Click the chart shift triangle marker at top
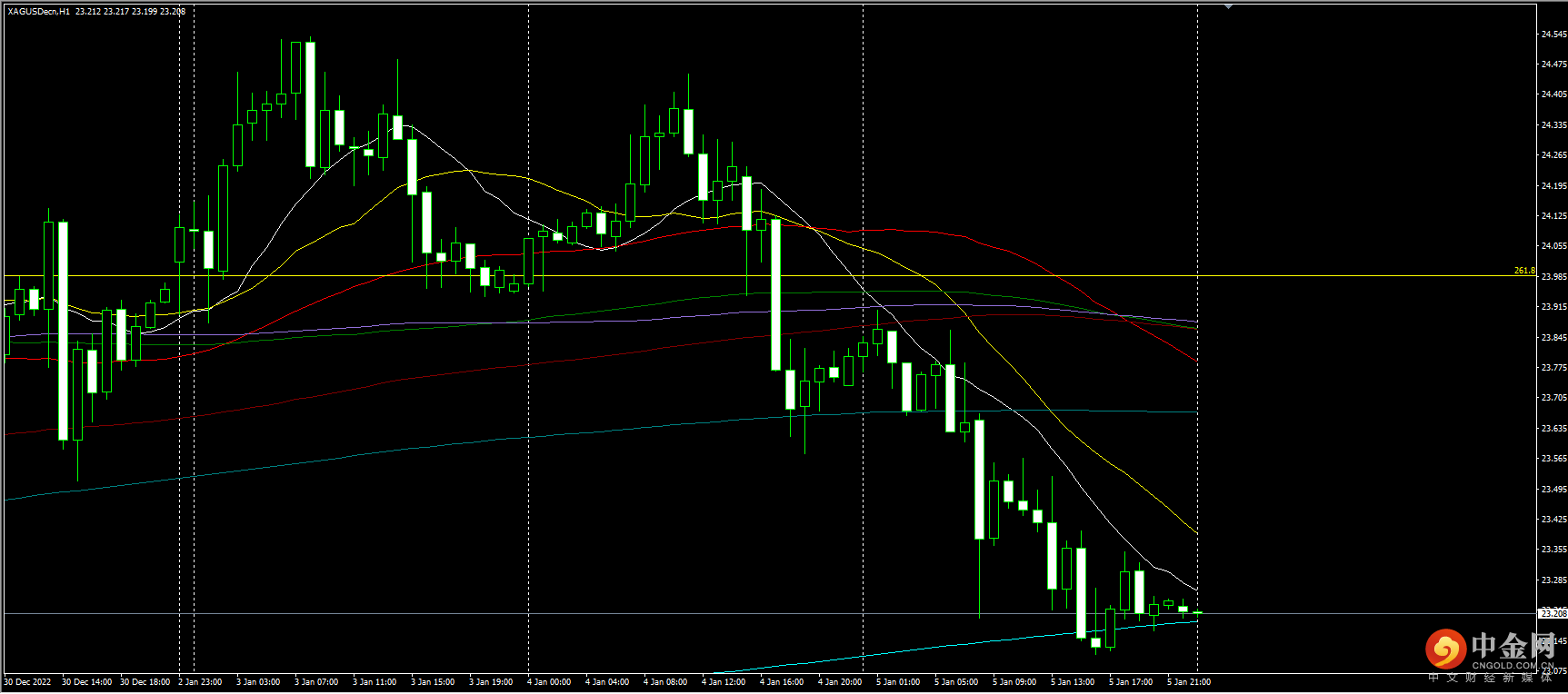Screen dimensions: 1568x694 [1228, 6]
